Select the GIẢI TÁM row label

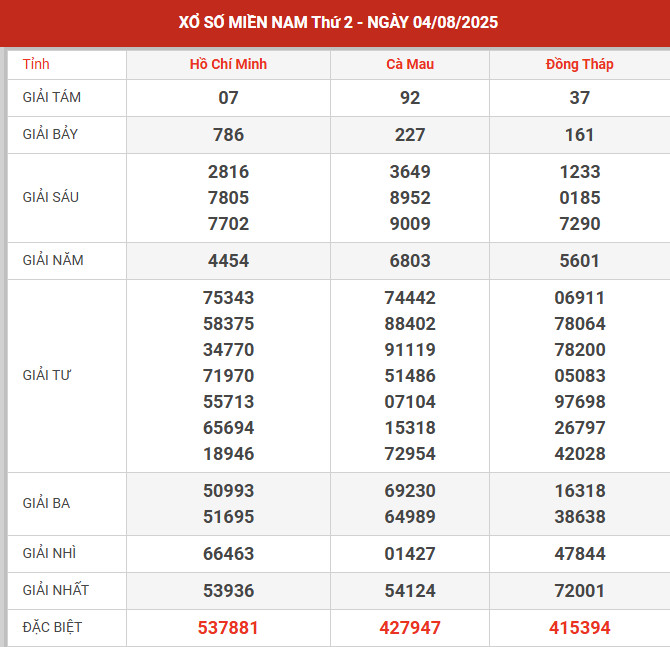pyautogui.click(x=53, y=98)
